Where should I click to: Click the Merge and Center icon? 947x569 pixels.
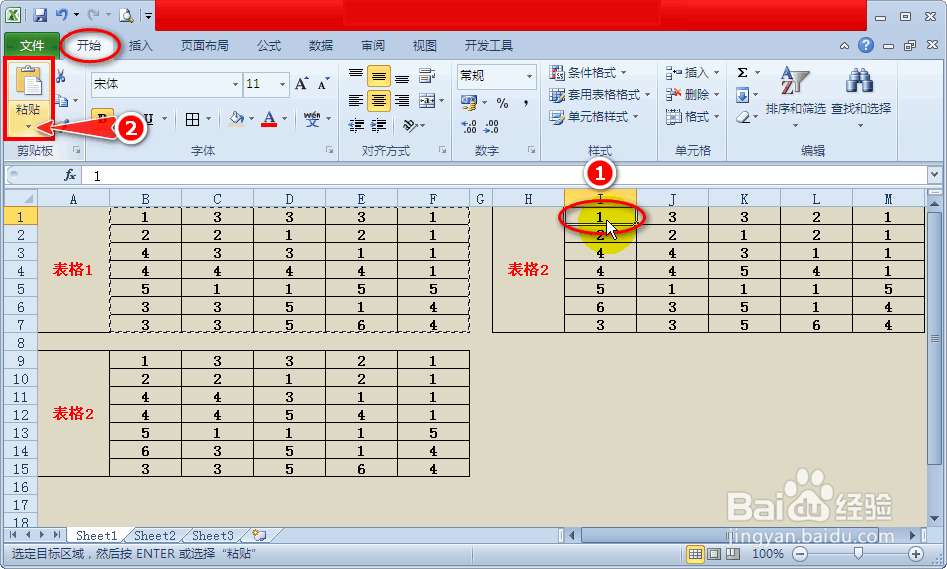point(427,100)
